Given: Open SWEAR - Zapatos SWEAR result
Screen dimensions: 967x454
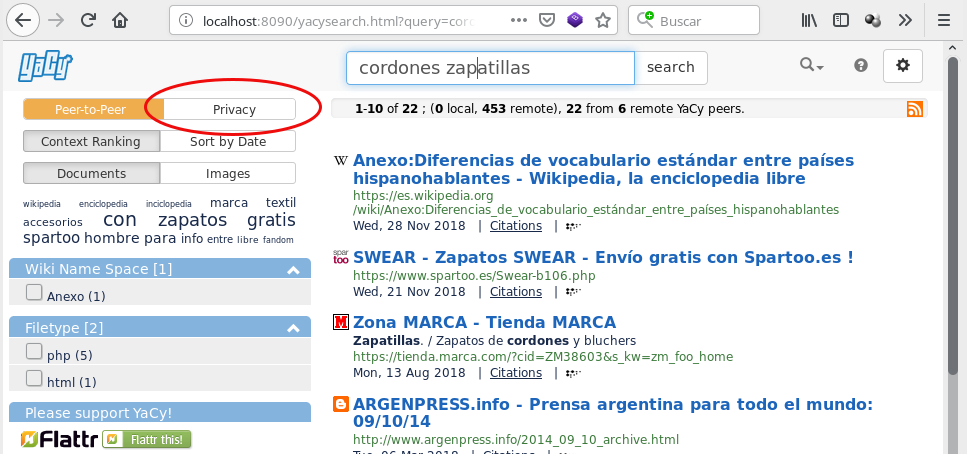Looking at the screenshot, I should (603, 257).
